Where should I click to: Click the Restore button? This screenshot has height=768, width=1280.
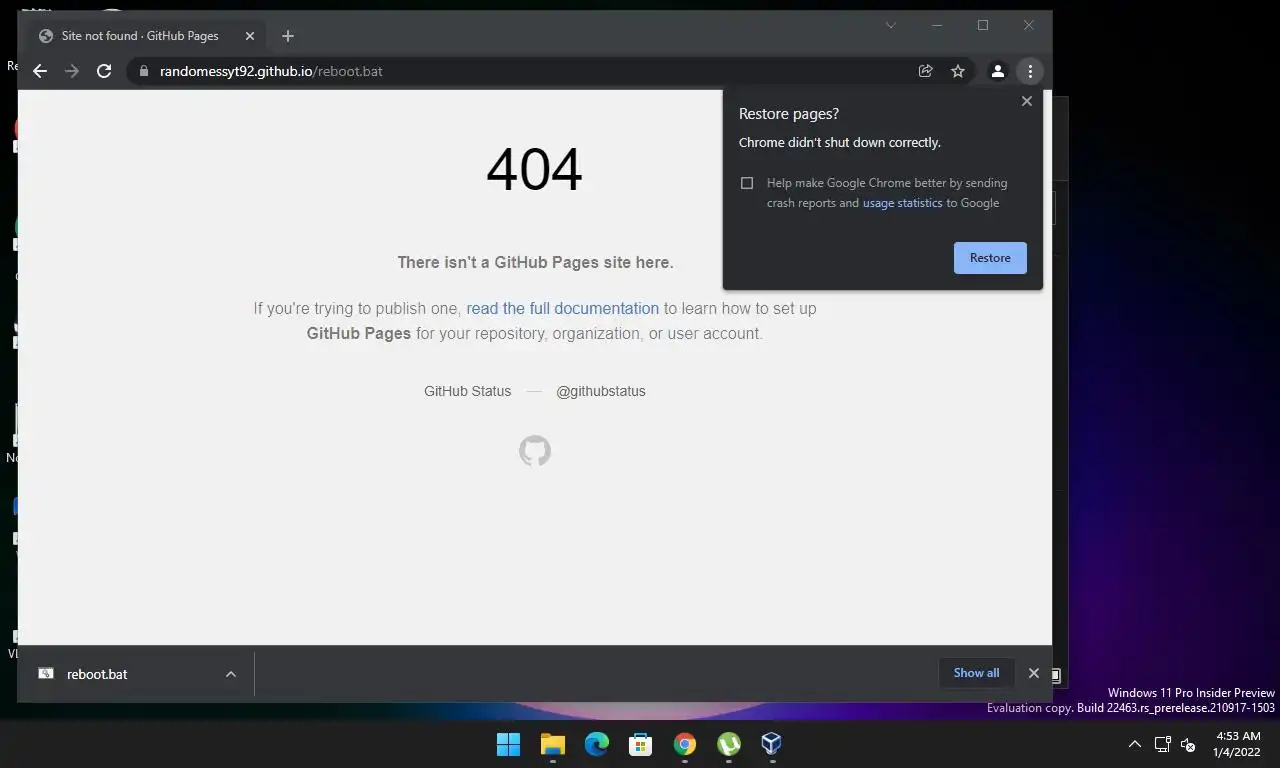coord(990,258)
